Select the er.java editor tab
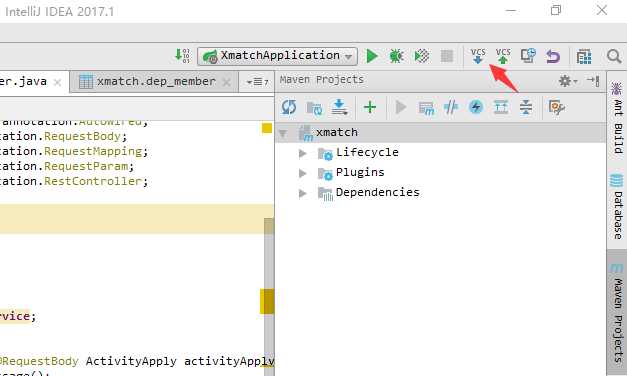 pos(23,82)
